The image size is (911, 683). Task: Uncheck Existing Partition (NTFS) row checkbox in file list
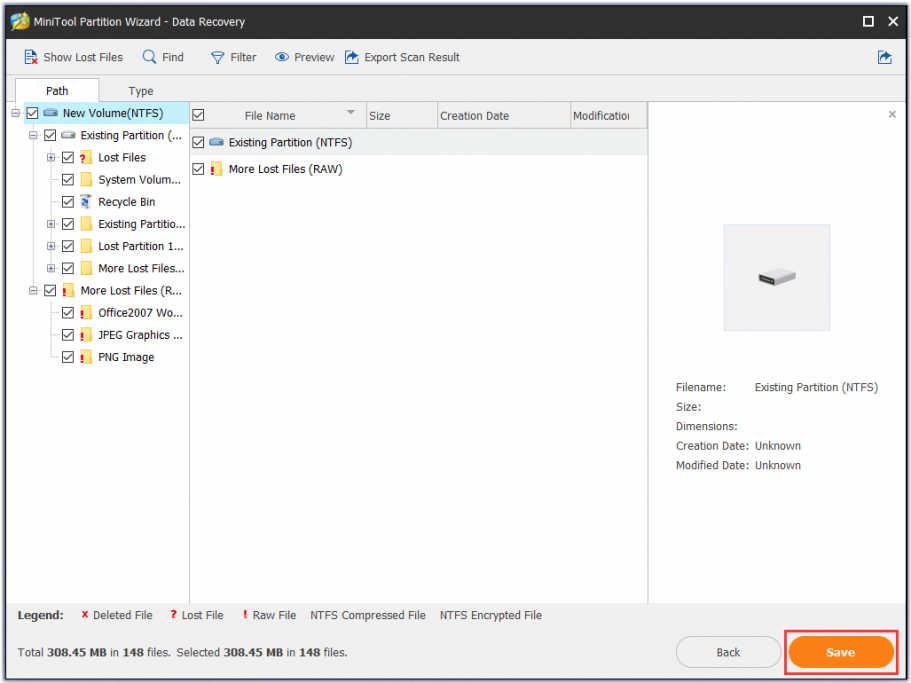[198, 142]
